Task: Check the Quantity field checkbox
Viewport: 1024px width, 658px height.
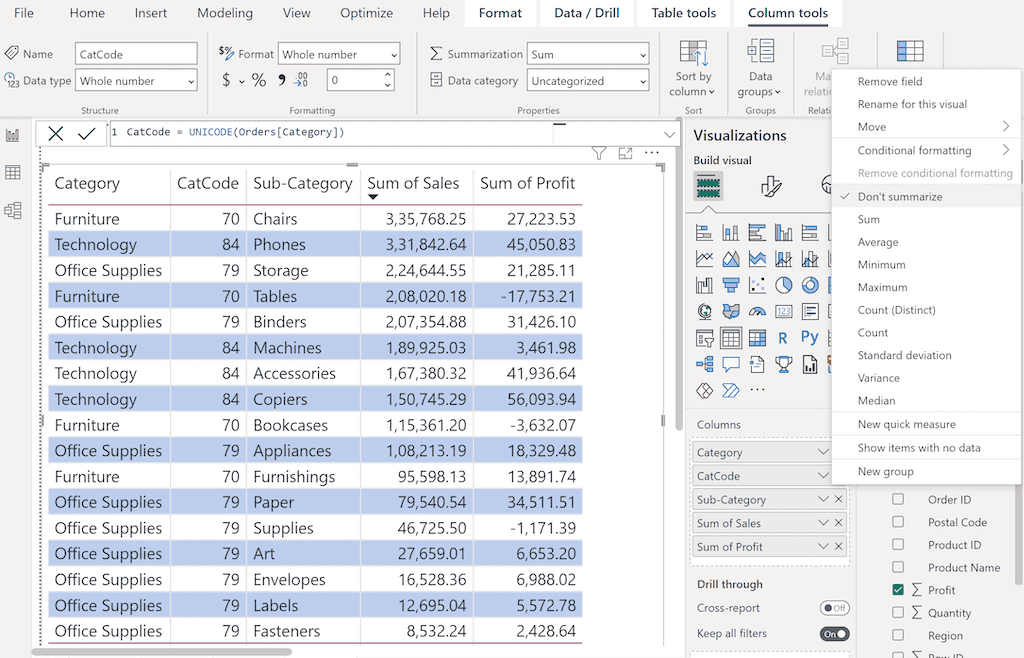Action: (897, 612)
